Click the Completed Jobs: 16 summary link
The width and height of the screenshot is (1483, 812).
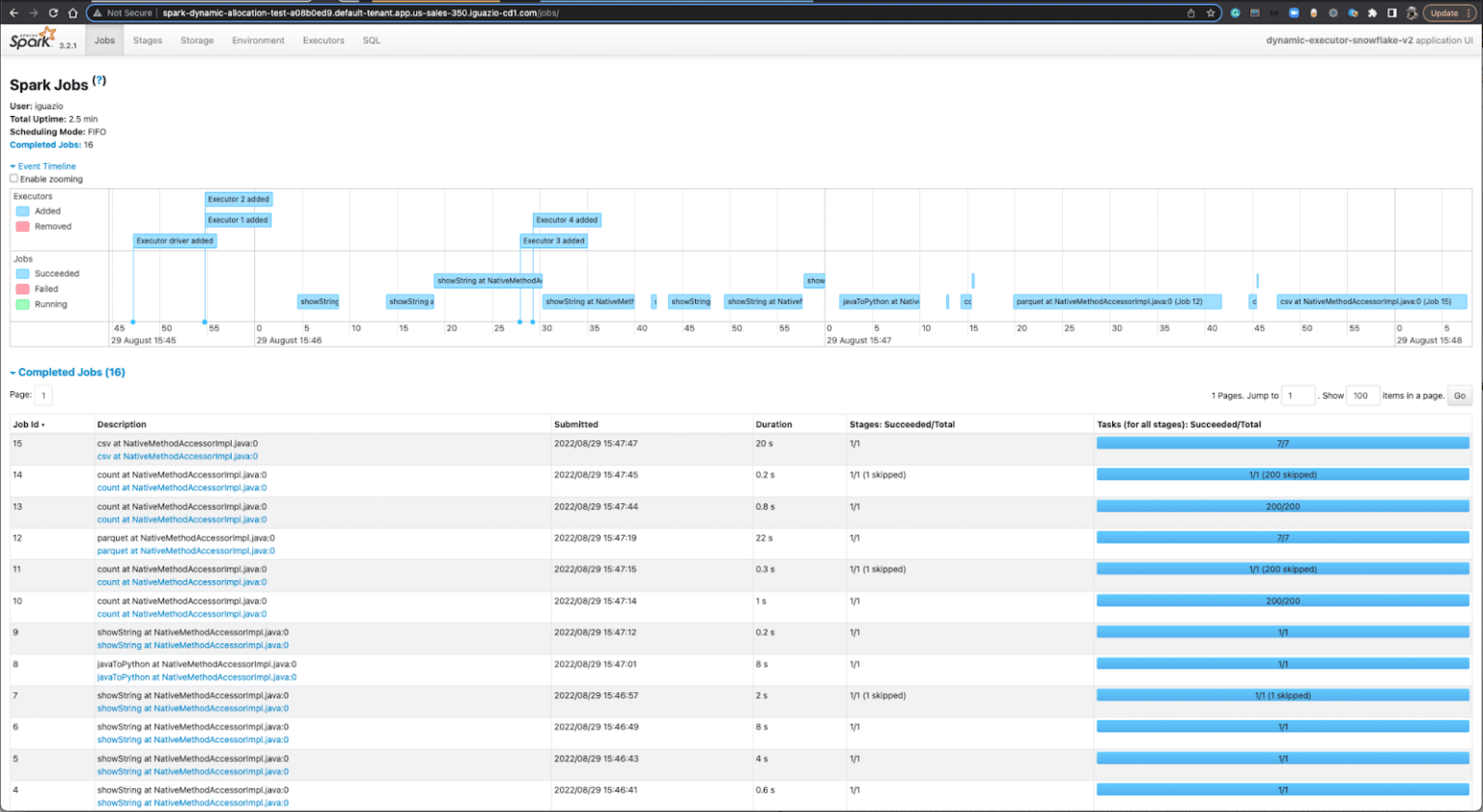51,145
